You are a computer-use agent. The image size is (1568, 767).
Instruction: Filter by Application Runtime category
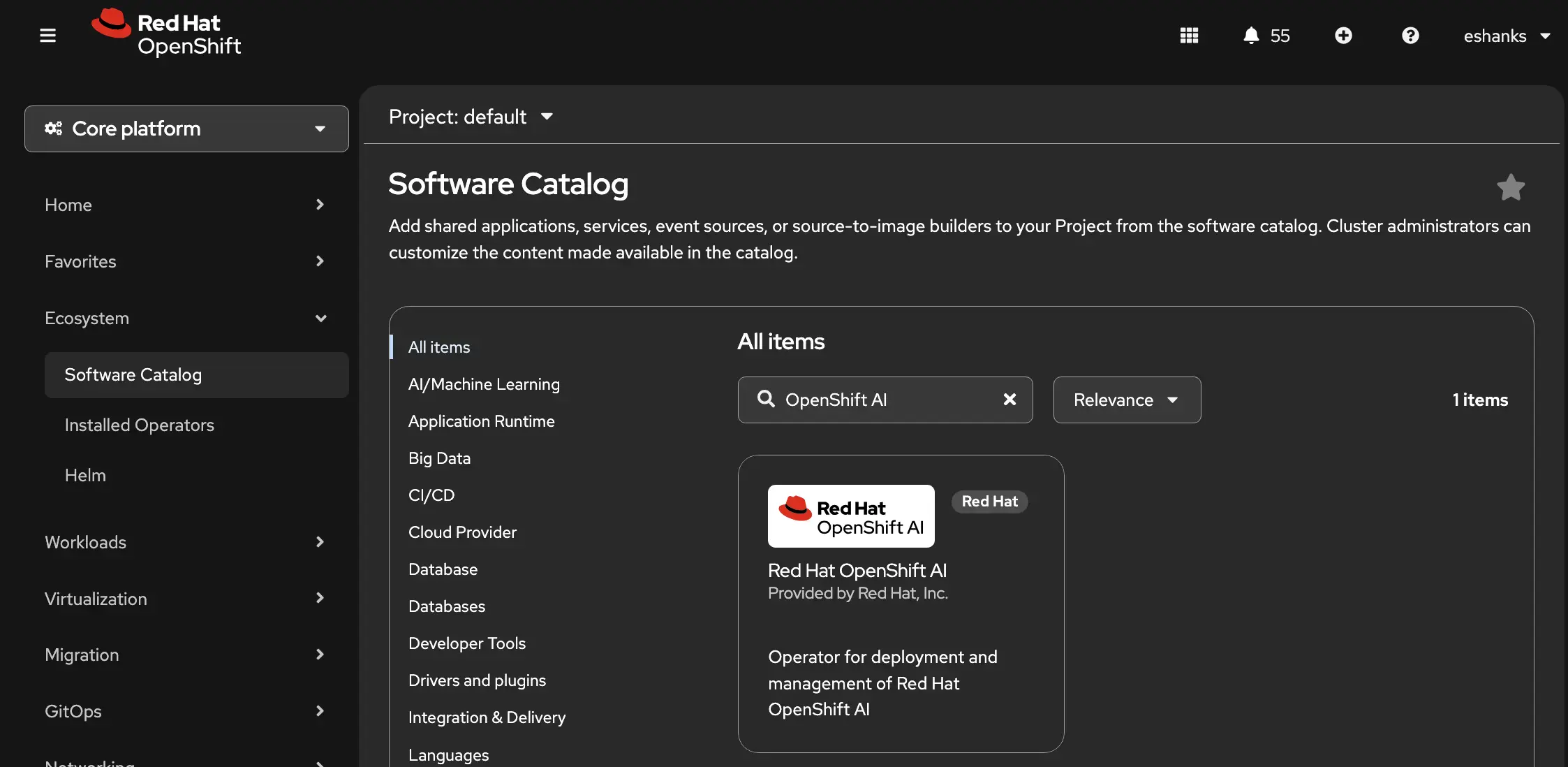[x=481, y=421]
